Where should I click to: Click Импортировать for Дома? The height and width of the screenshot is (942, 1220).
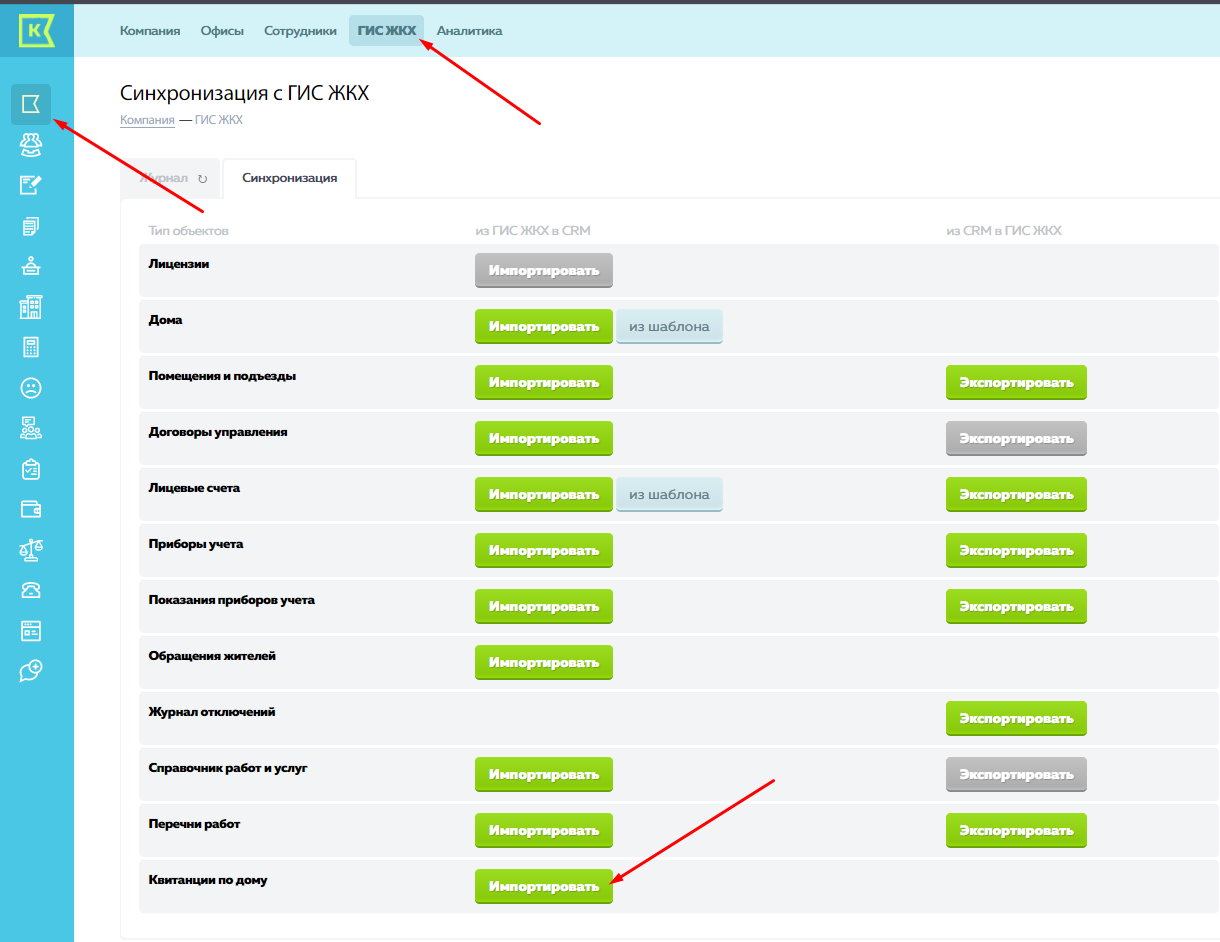(544, 326)
